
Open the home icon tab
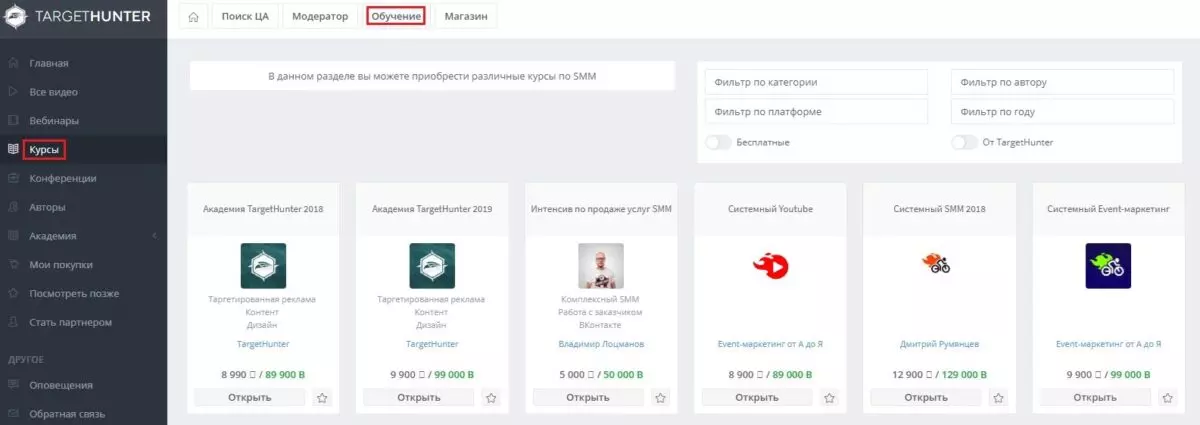click(x=193, y=17)
